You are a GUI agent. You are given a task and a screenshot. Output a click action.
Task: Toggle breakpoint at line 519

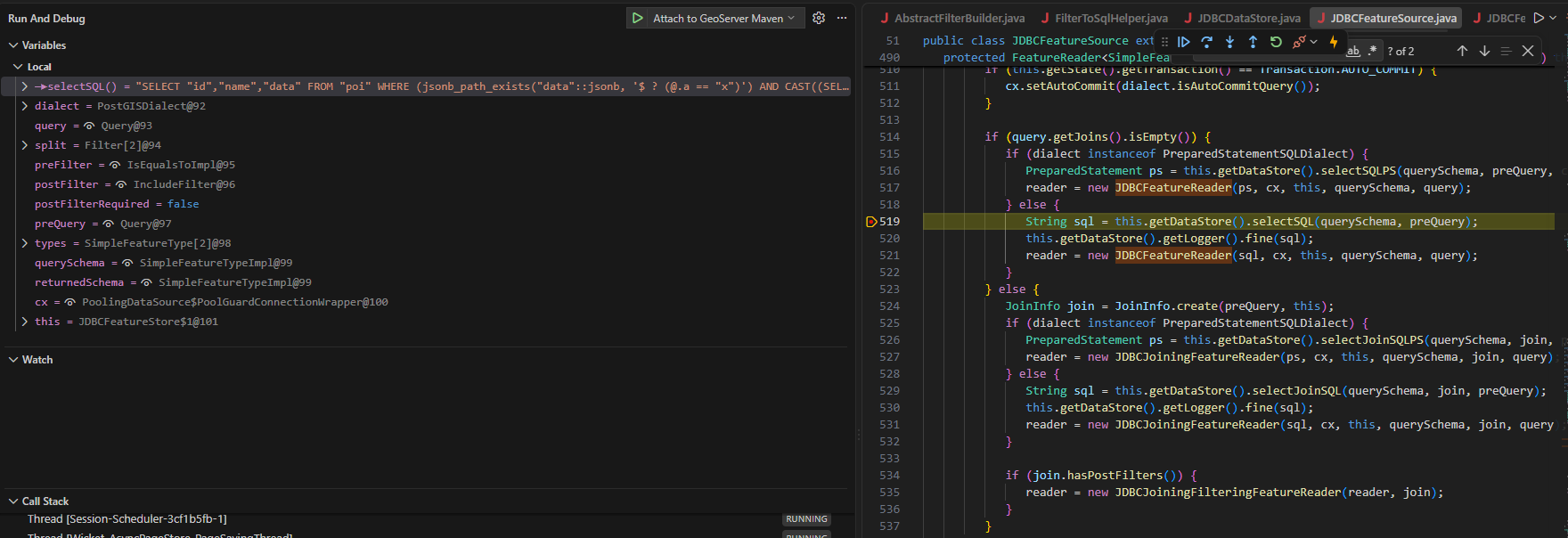[871, 222]
